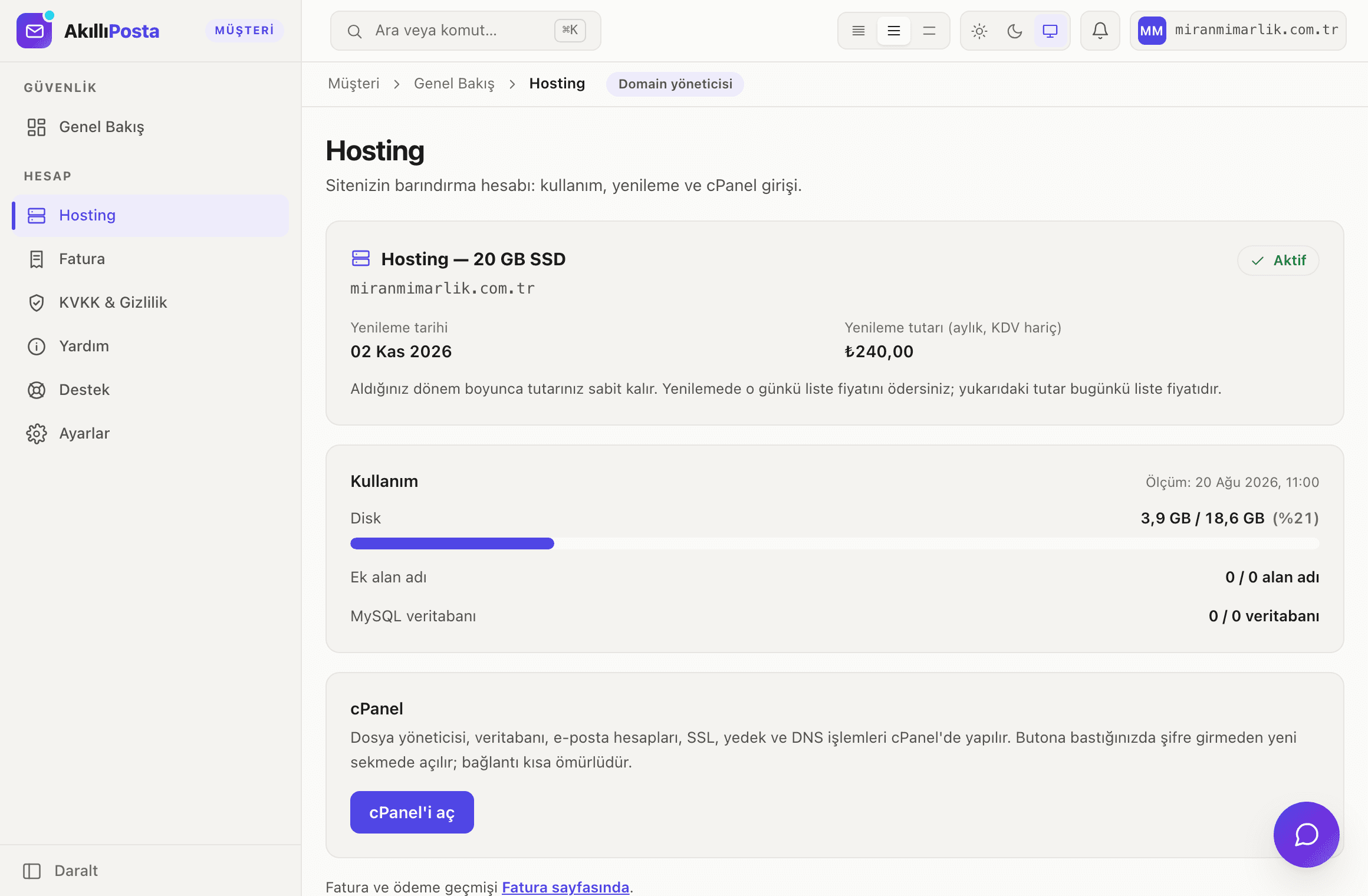Click the Fatura receipt icon

[37, 259]
